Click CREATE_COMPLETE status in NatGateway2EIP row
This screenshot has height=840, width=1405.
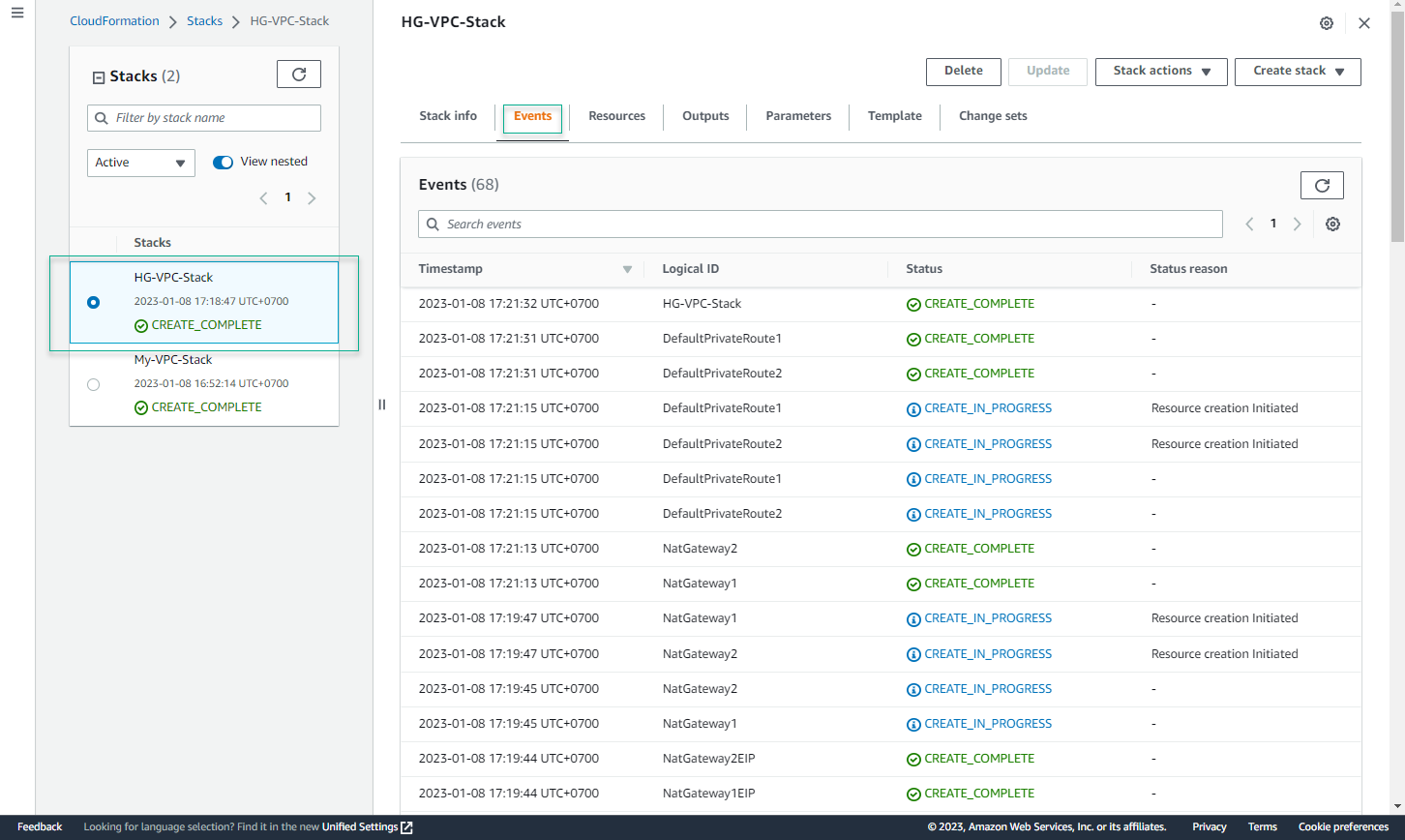971,759
